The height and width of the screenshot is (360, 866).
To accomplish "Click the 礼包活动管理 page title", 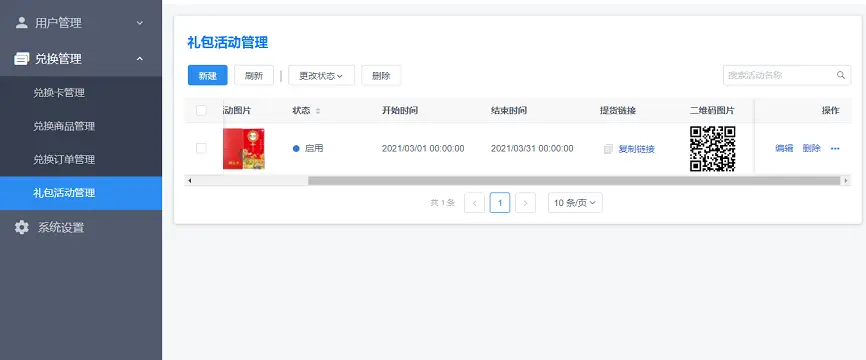I will coord(228,43).
